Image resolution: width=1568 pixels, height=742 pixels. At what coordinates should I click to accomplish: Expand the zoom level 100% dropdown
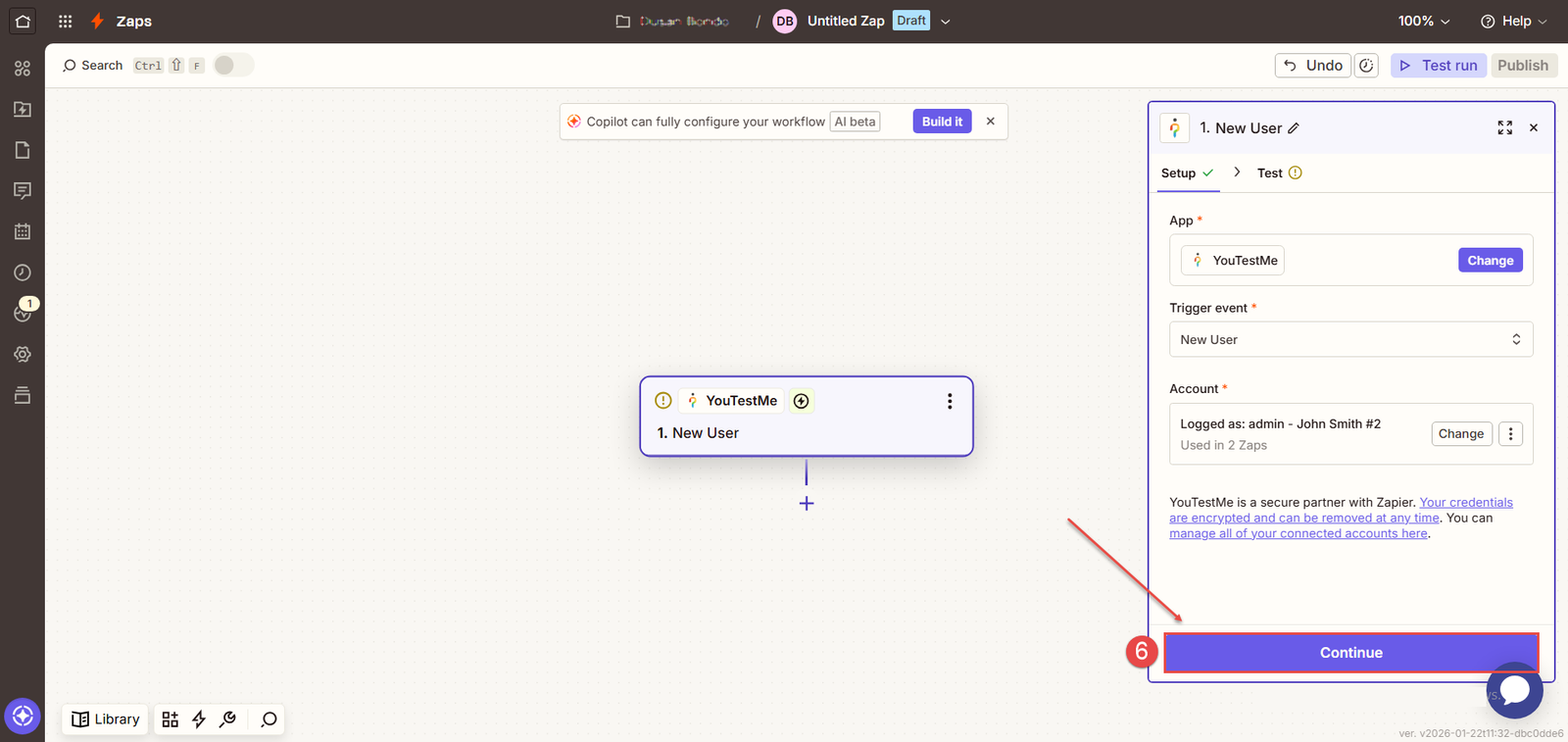[x=1423, y=21]
